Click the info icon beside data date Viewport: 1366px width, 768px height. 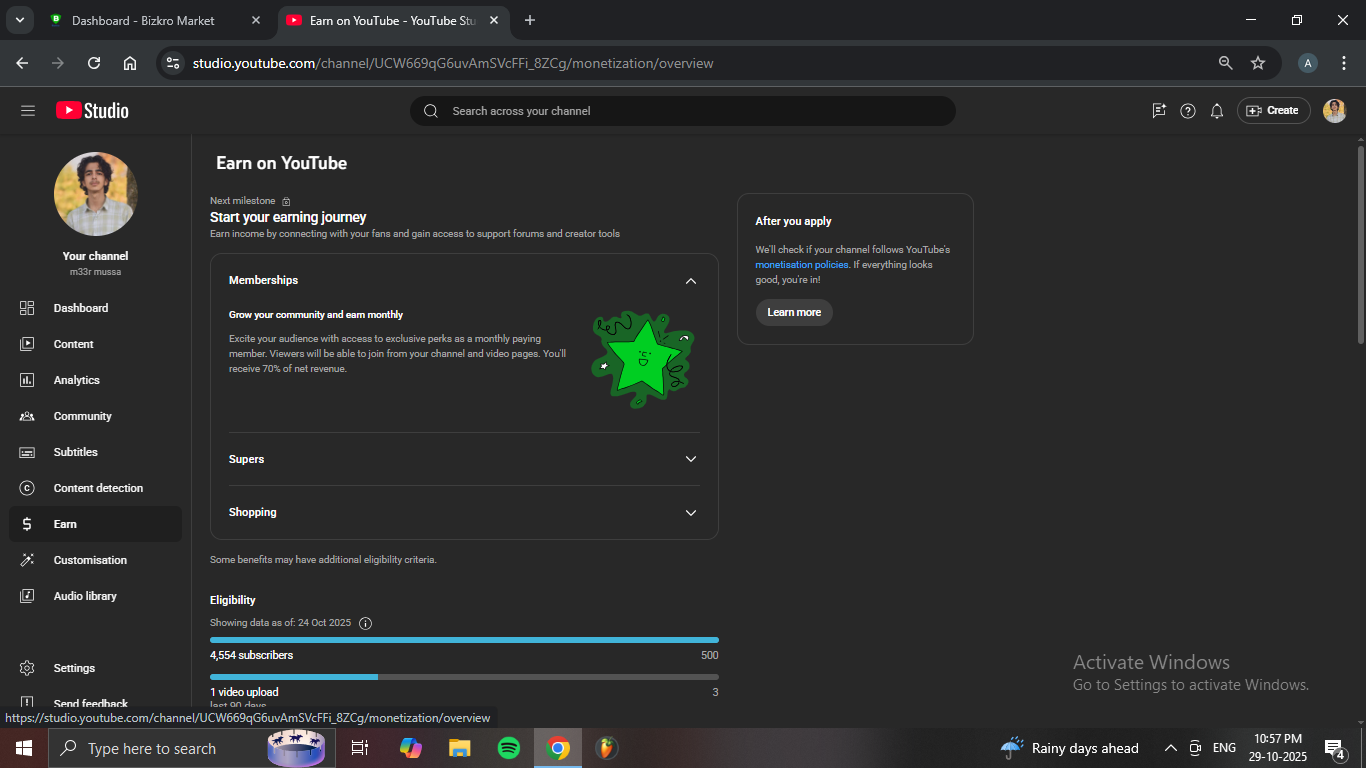(365, 623)
